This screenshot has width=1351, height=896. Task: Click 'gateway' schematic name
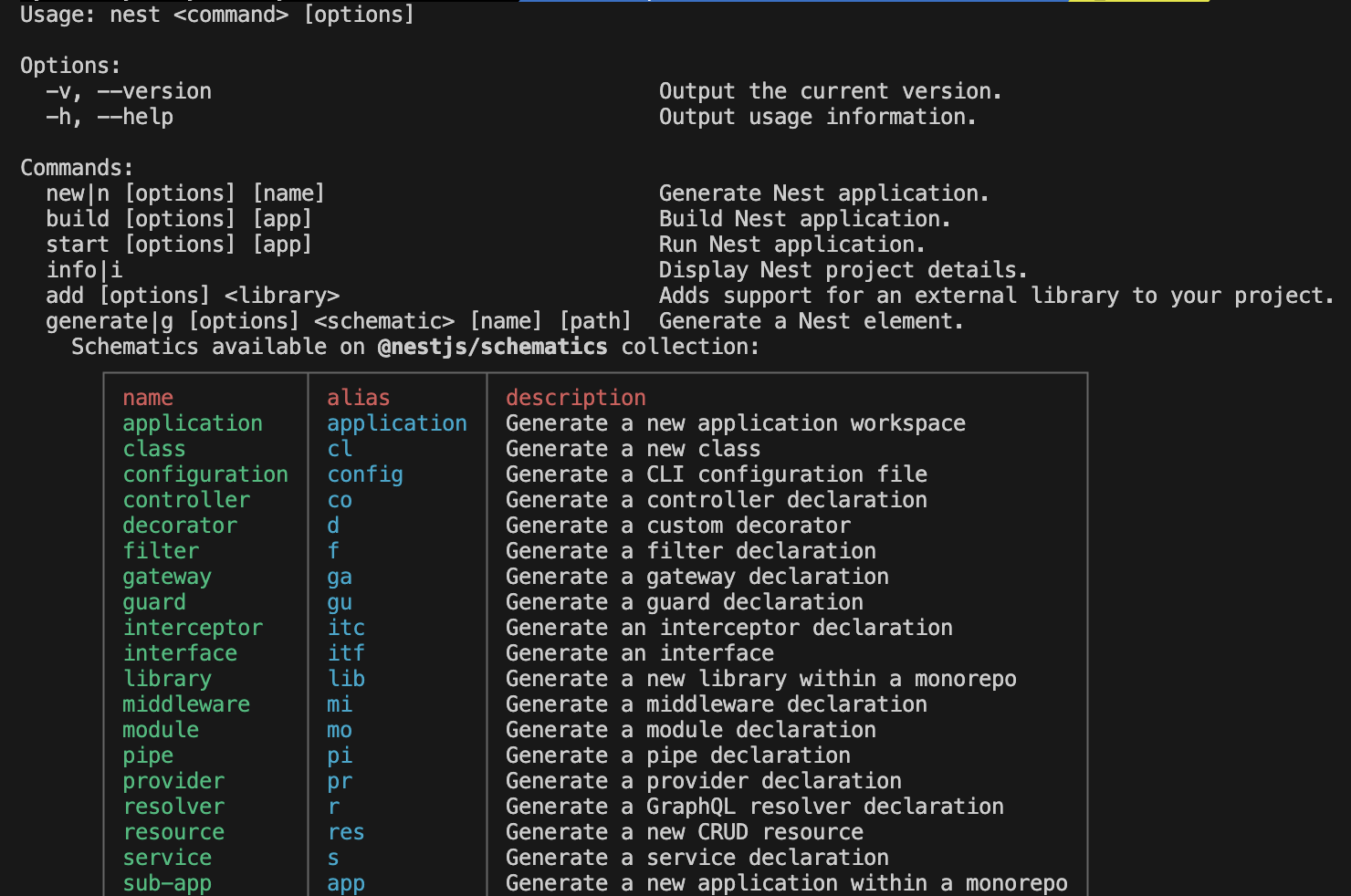tap(167, 577)
